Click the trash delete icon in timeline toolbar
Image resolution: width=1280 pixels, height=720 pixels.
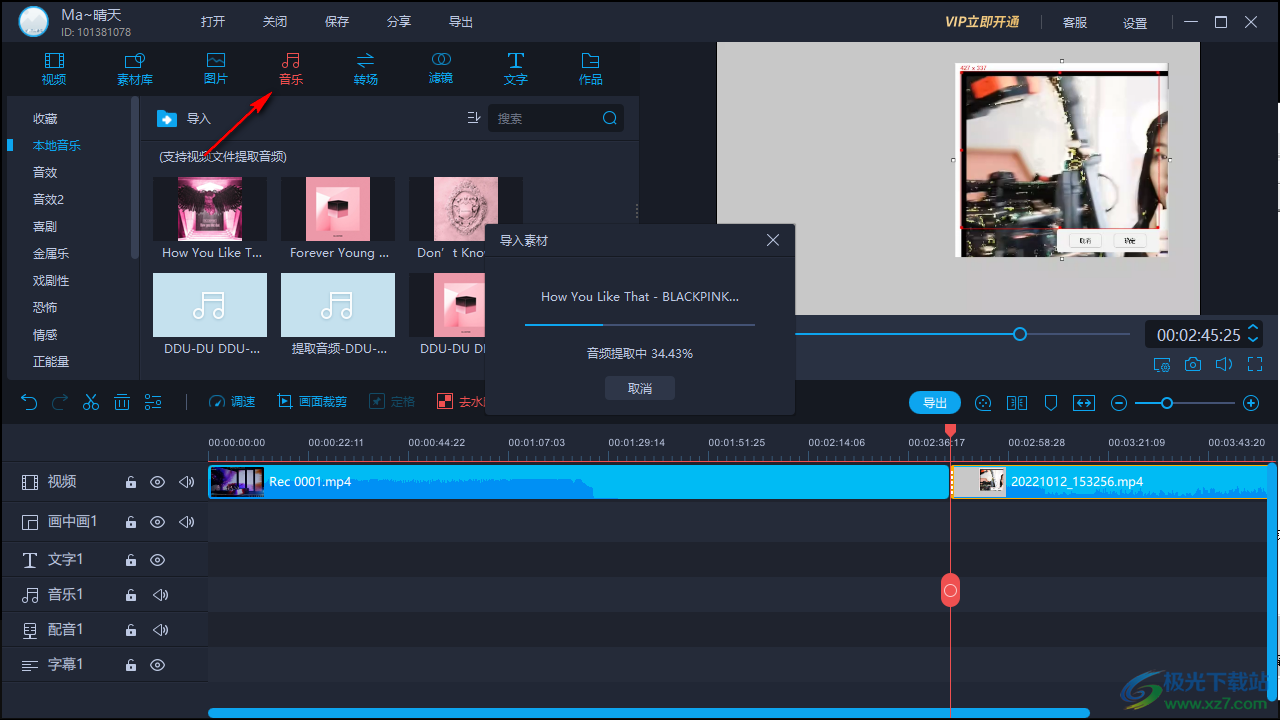[x=122, y=402]
